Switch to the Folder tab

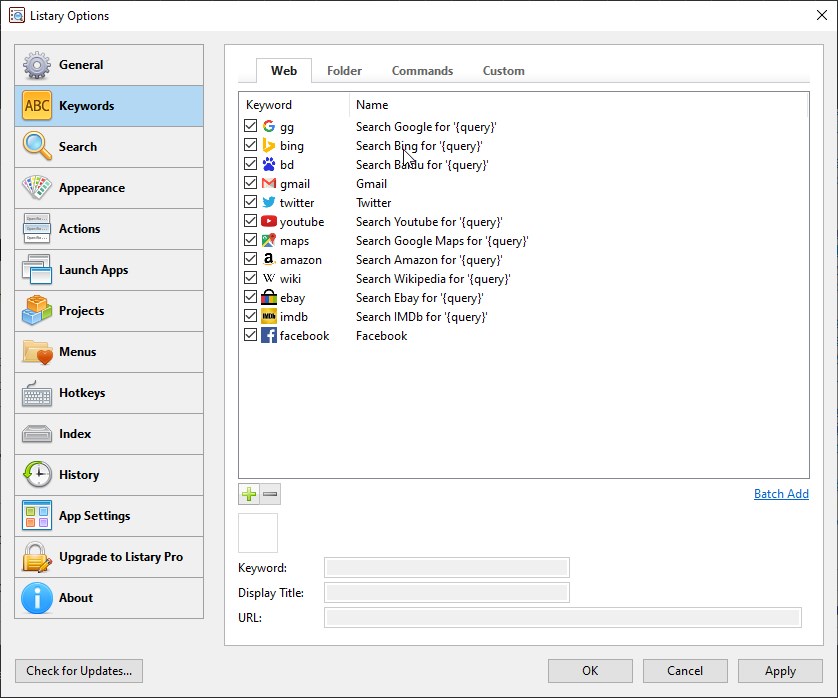point(344,71)
